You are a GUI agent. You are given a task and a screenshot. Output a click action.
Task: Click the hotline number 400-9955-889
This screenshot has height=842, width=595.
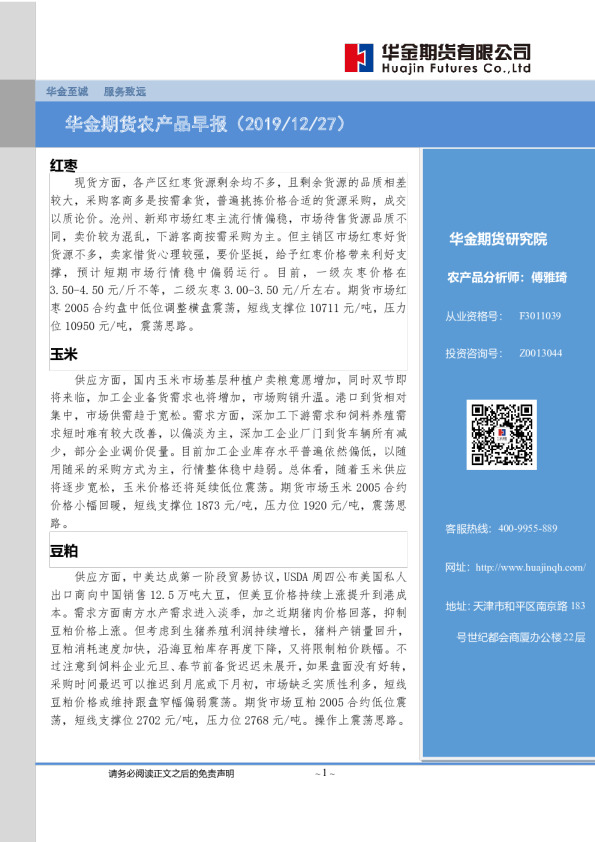tap(527, 528)
